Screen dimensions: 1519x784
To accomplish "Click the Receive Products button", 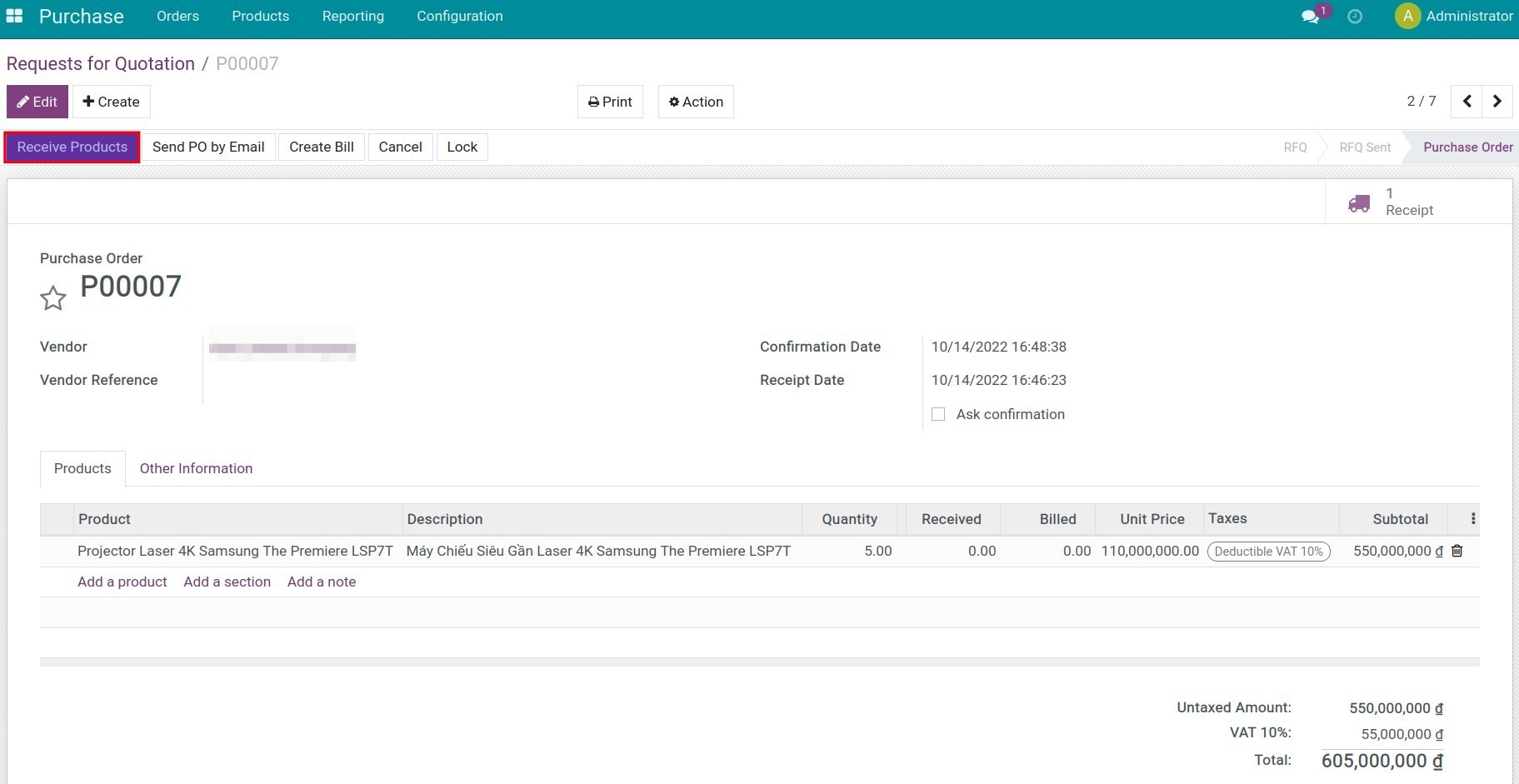I will tap(72, 147).
